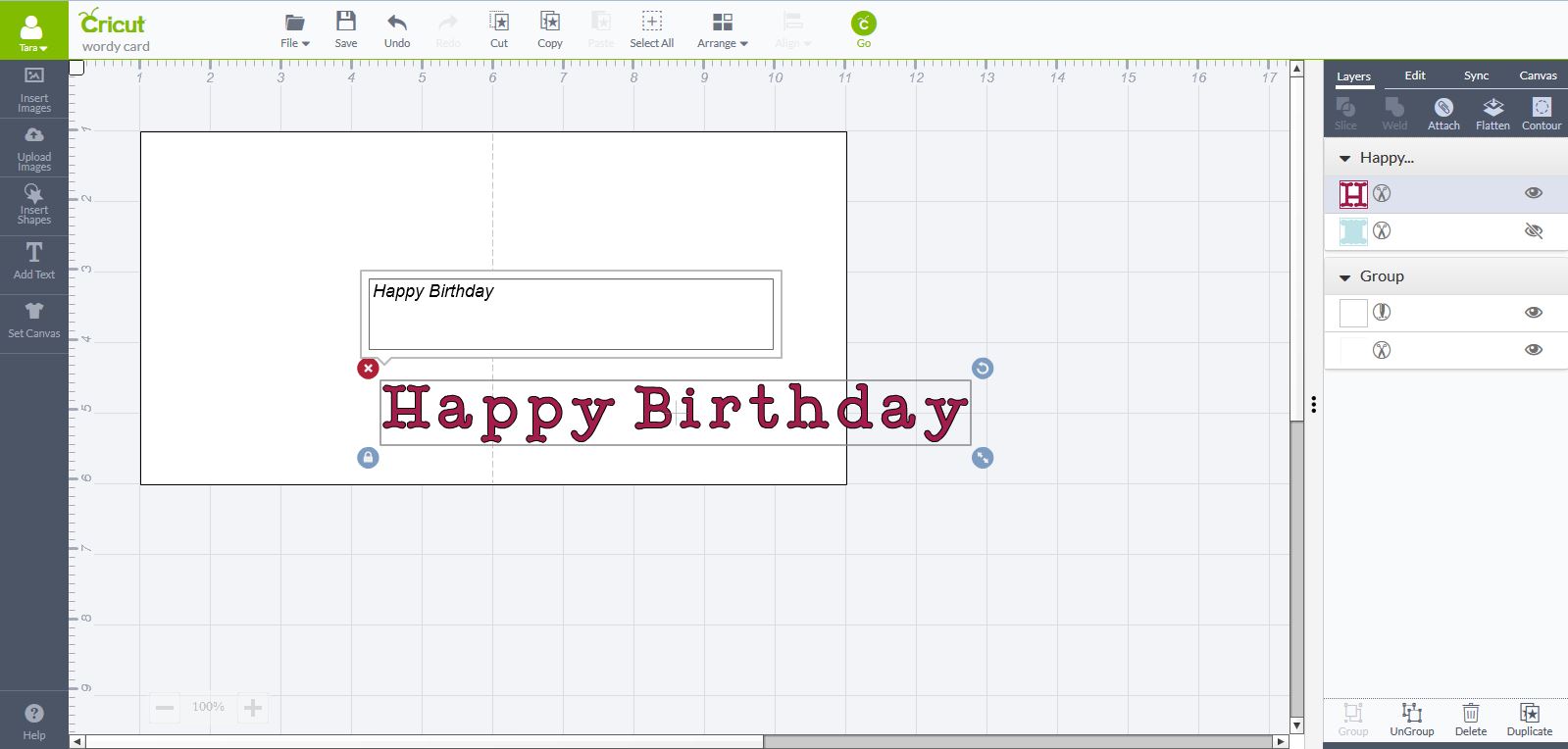Open the File dropdown menu
This screenshot has height=749, width=1568.
point(295,29)
